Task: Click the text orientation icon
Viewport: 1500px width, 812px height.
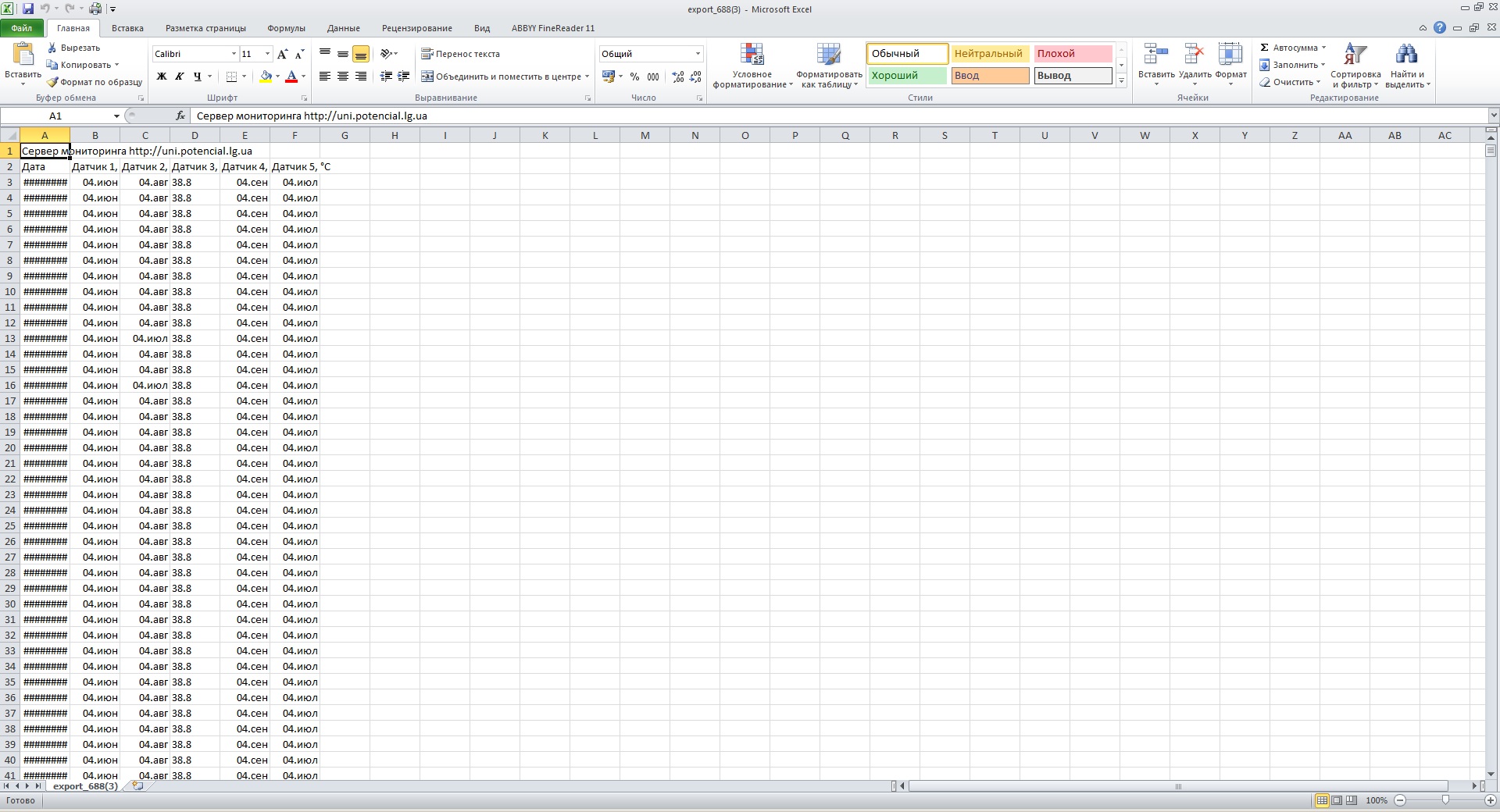Action: pyautogui.click(x=387, y=54)
